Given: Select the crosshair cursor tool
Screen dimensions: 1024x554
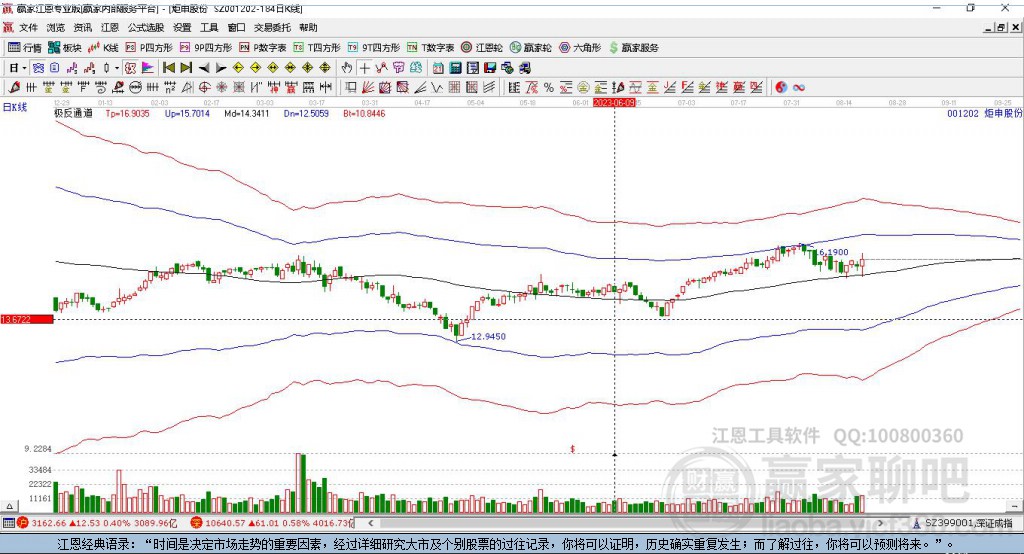Looking at the screenshot, I should [364, 68].
